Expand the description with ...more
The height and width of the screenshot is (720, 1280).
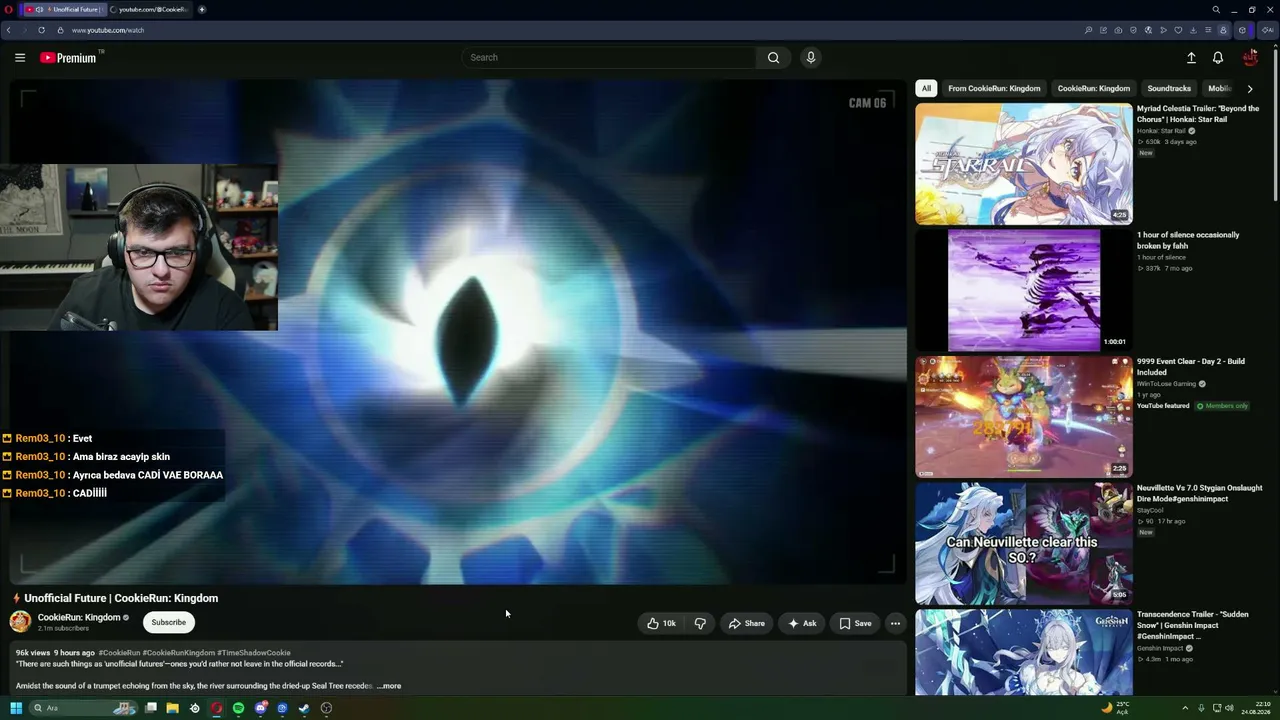click(x=389, y=686)
